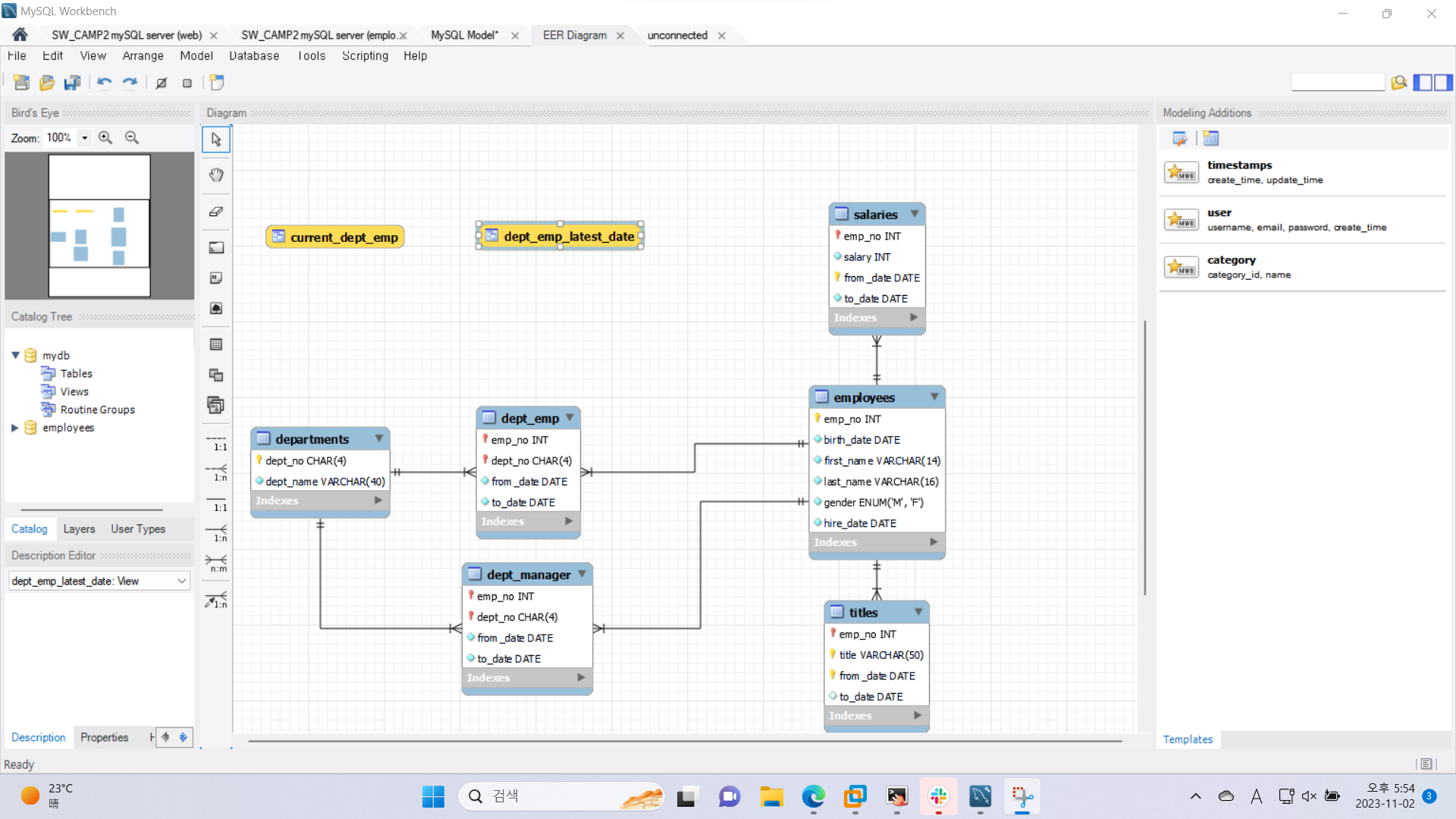Expand the salaries Indexes section
Image resolution: width=1456 pixels, height=819 pixels.
click(912, 317)
